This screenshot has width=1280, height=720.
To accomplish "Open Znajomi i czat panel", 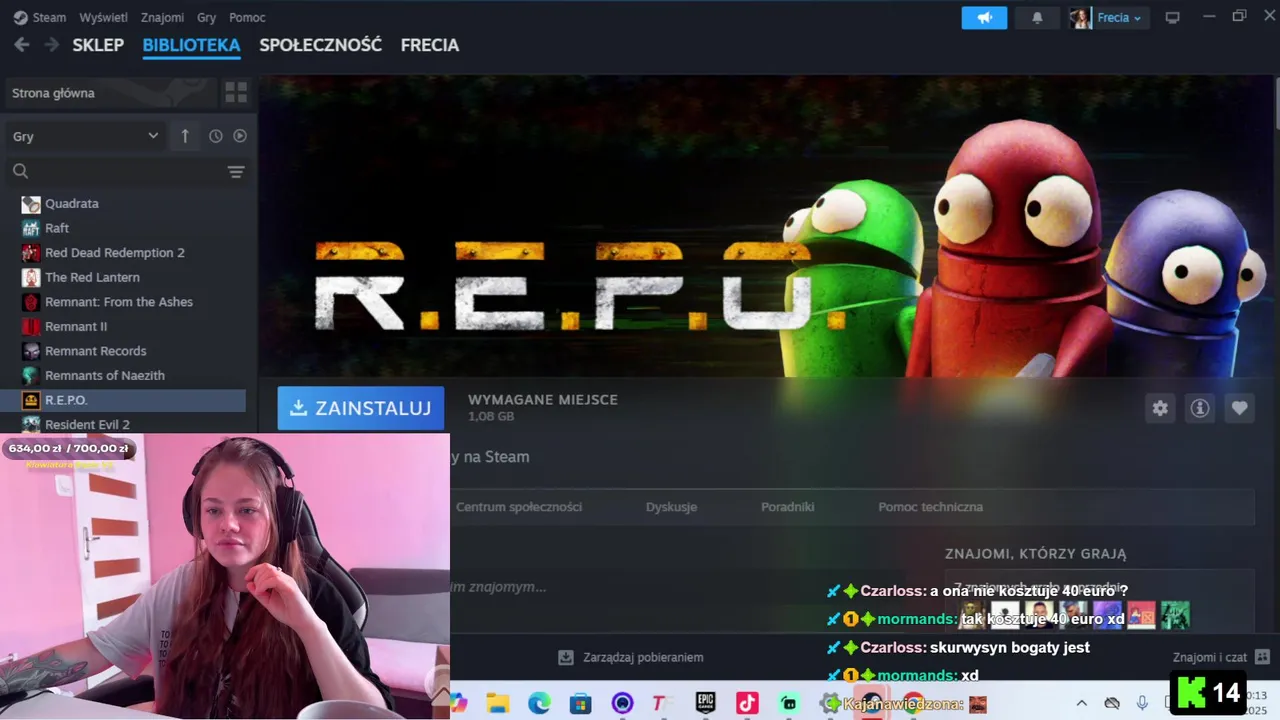I will (1221, 657).
